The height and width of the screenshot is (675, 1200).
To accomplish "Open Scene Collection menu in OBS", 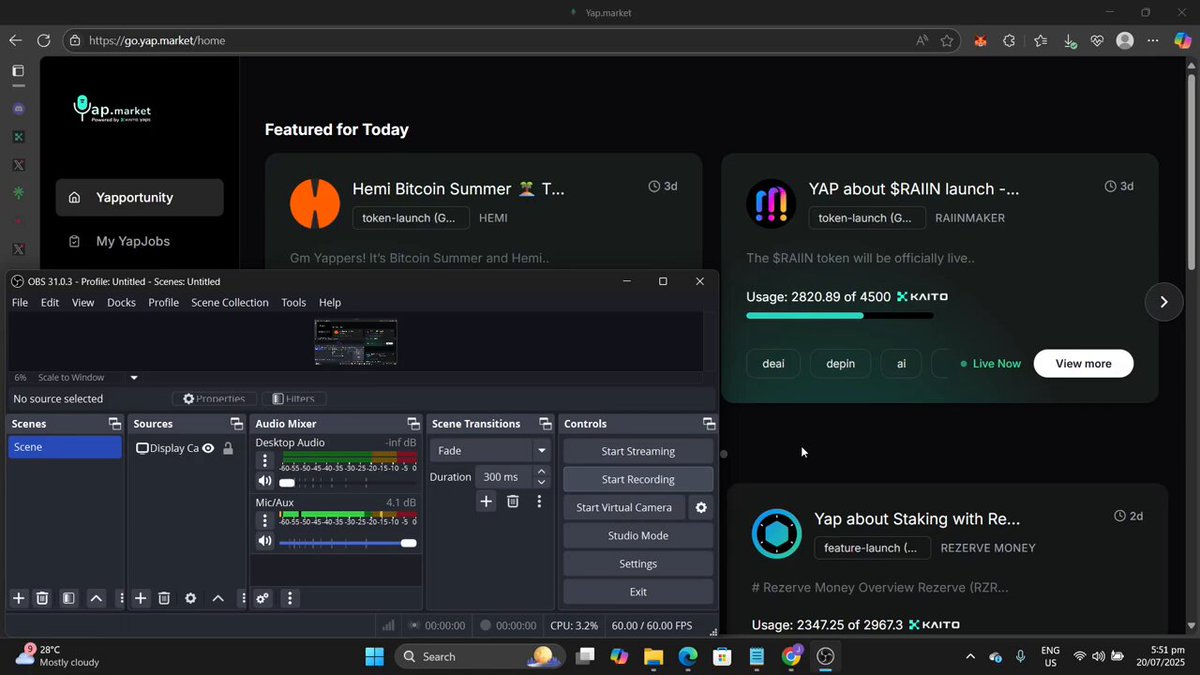I will [x=230, y=302].
